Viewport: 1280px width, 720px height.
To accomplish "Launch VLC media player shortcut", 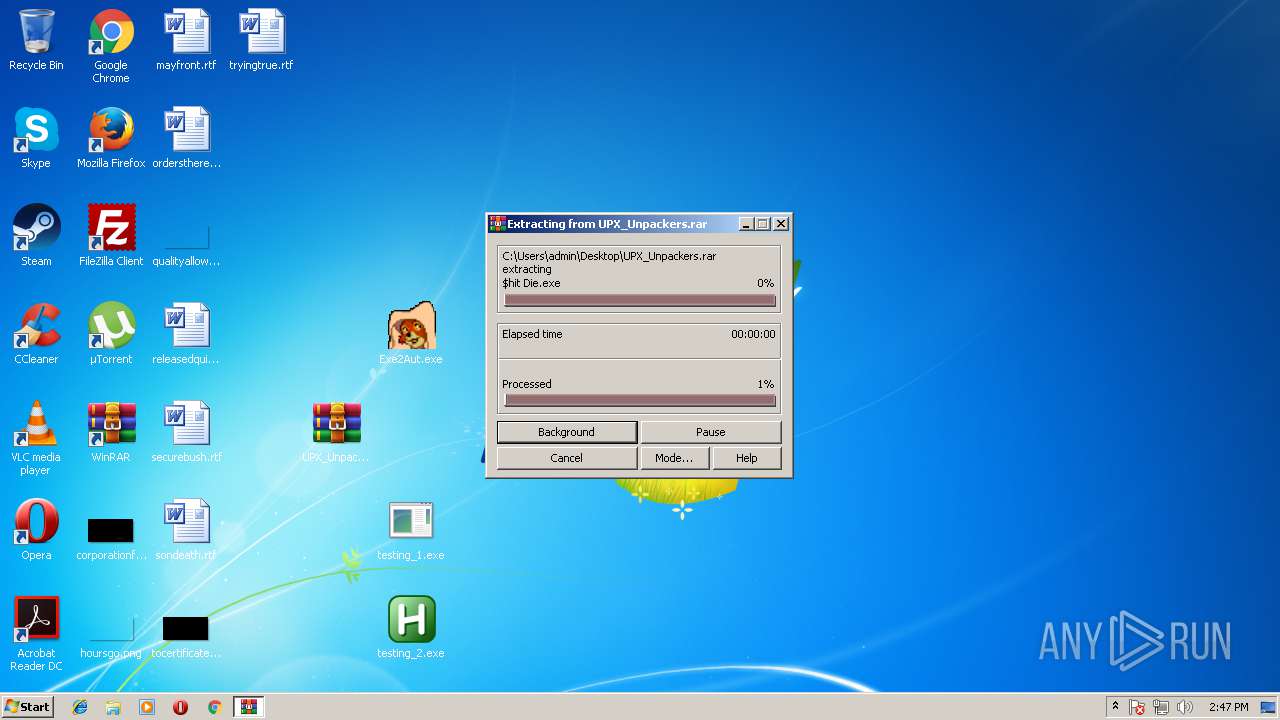I will pos(36,438).
